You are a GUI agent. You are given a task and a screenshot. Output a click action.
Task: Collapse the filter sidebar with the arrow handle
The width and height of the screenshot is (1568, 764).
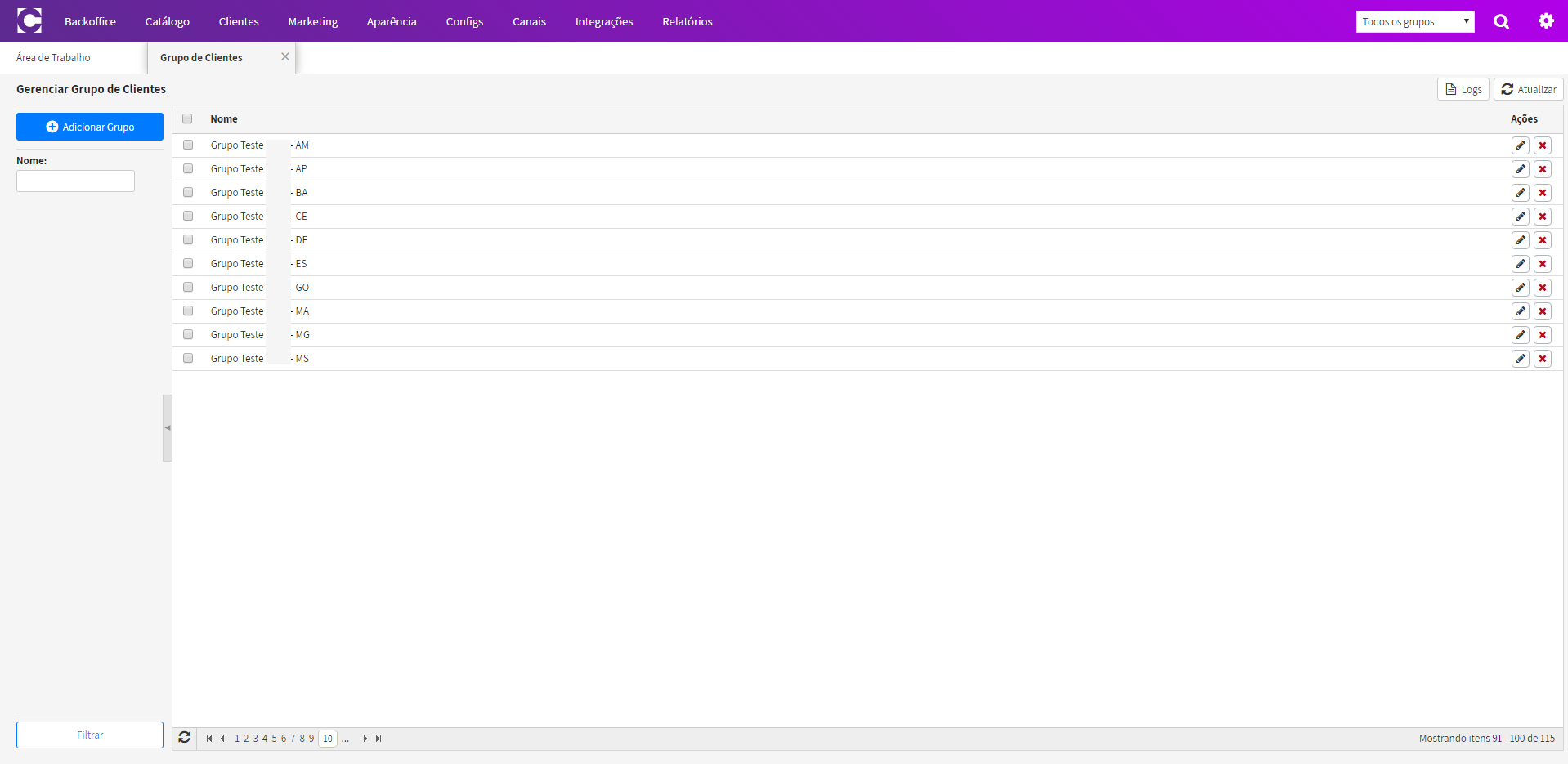pos(168,427)
